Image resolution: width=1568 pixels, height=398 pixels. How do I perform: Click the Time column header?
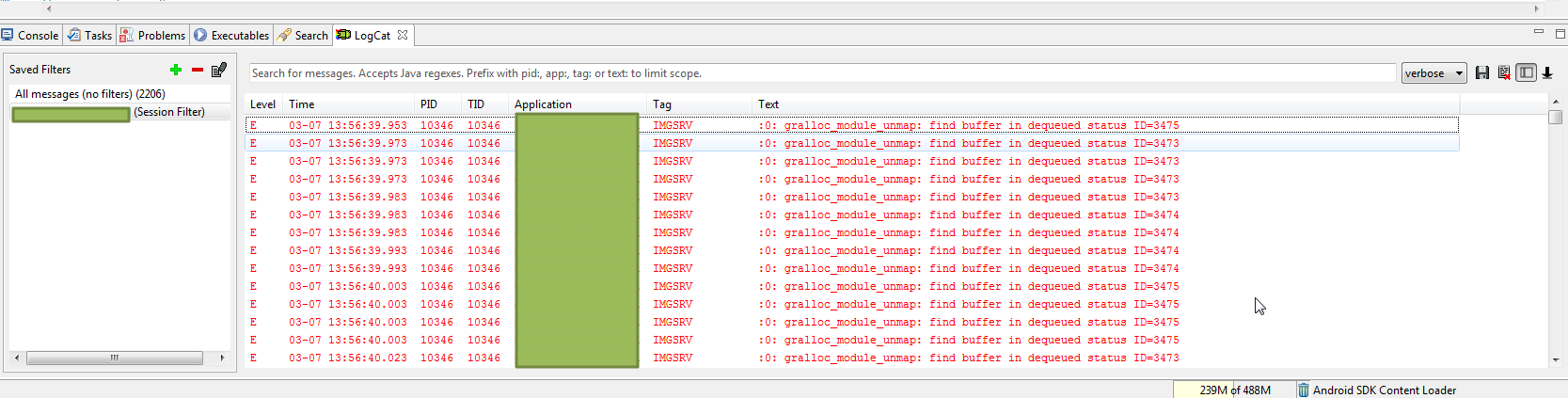pos(302,104)
